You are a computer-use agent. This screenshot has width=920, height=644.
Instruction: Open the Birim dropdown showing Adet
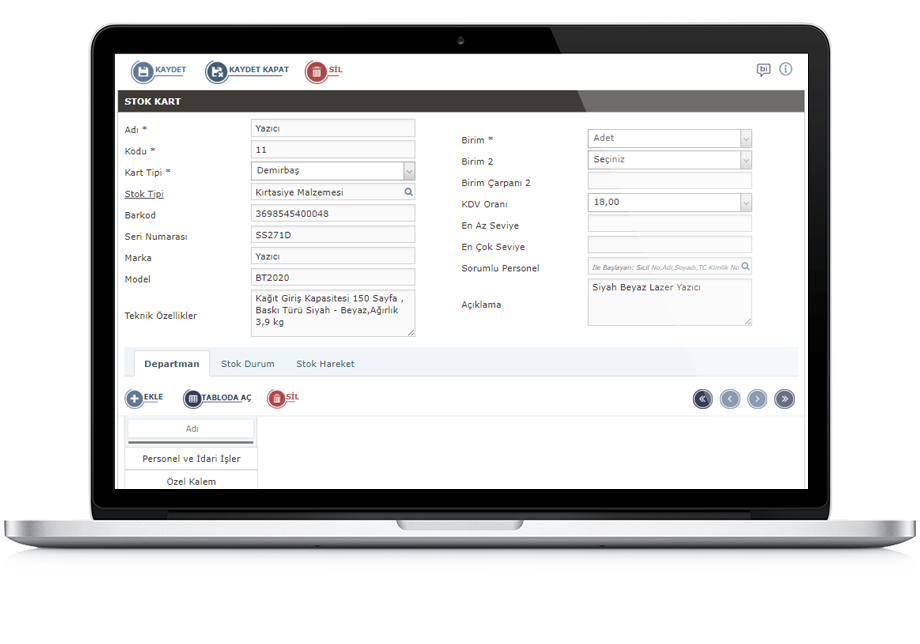[745, 139]
